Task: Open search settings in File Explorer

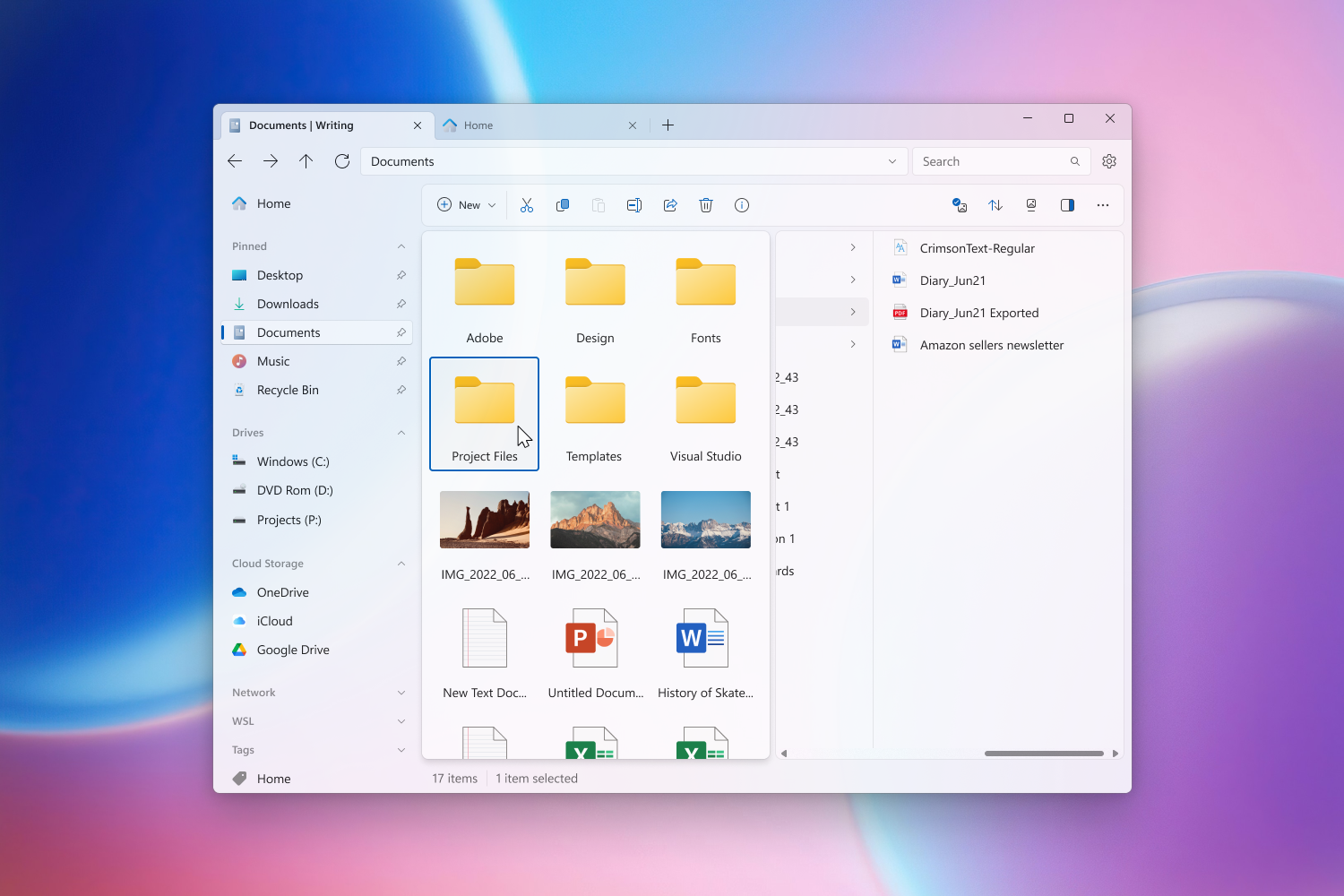Action: (x=1109, y=160)
